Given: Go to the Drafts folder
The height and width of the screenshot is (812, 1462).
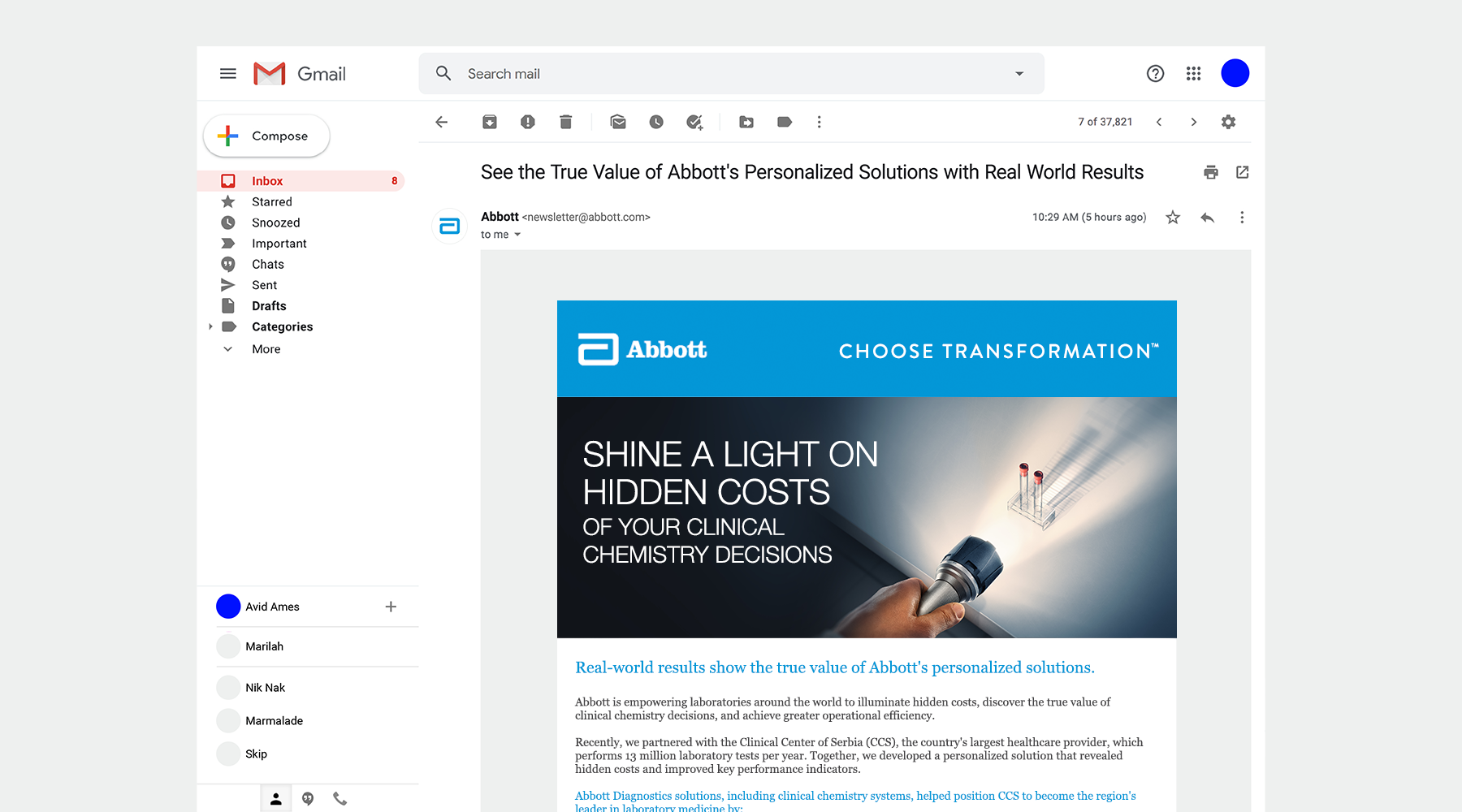Looking at the screenshot, I should coord(269,306).
